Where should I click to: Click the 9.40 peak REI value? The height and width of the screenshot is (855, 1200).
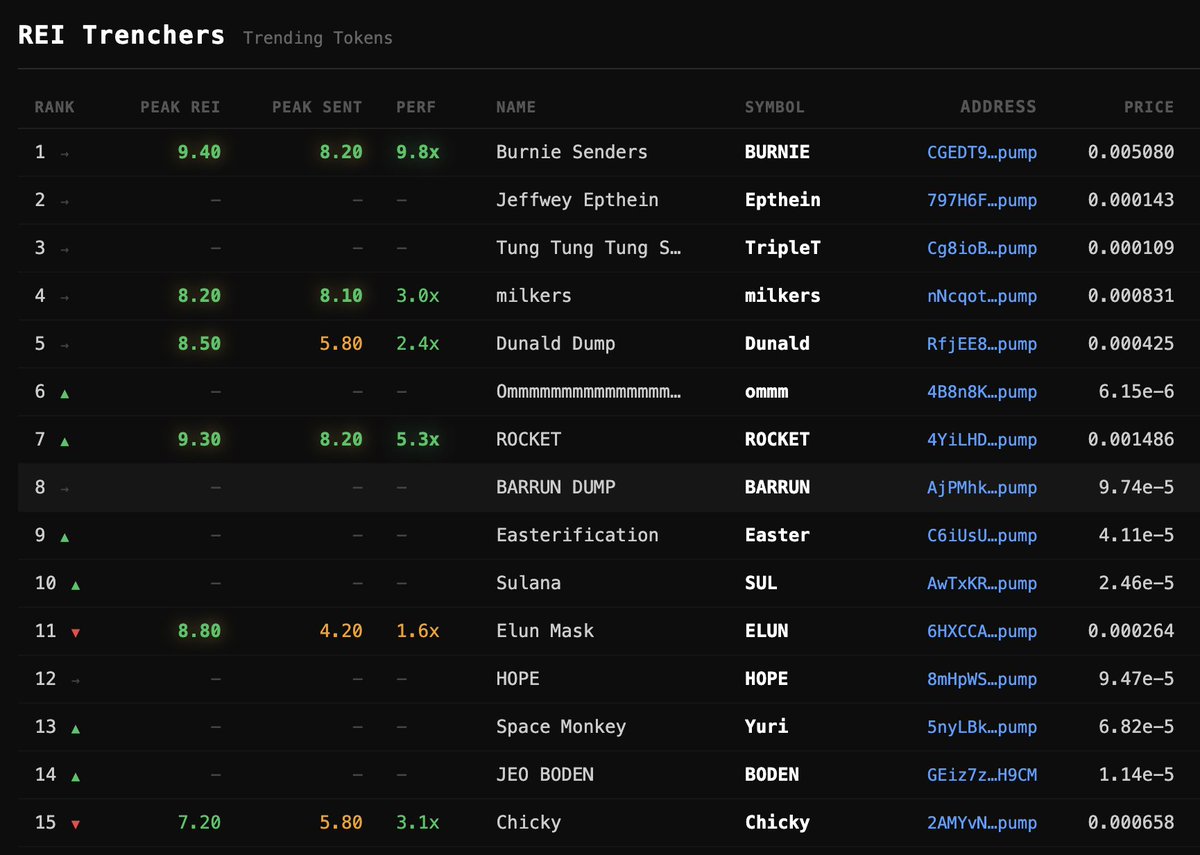(x=199, y=152)
